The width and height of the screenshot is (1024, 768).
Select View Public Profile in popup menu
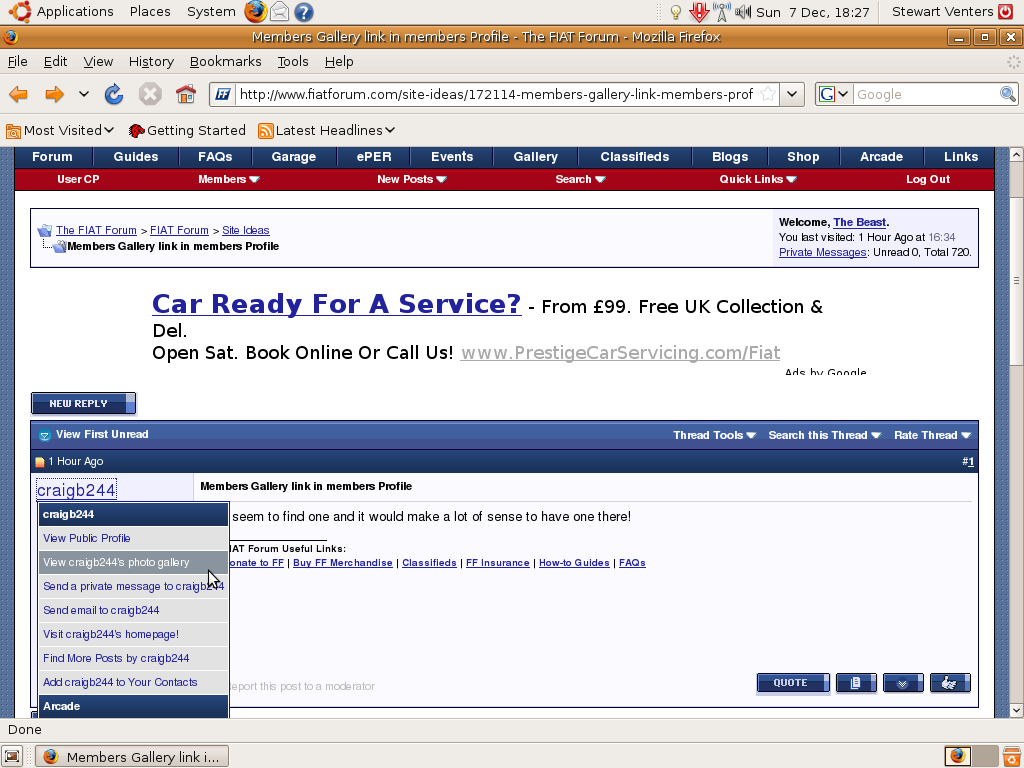coord(133,538)
